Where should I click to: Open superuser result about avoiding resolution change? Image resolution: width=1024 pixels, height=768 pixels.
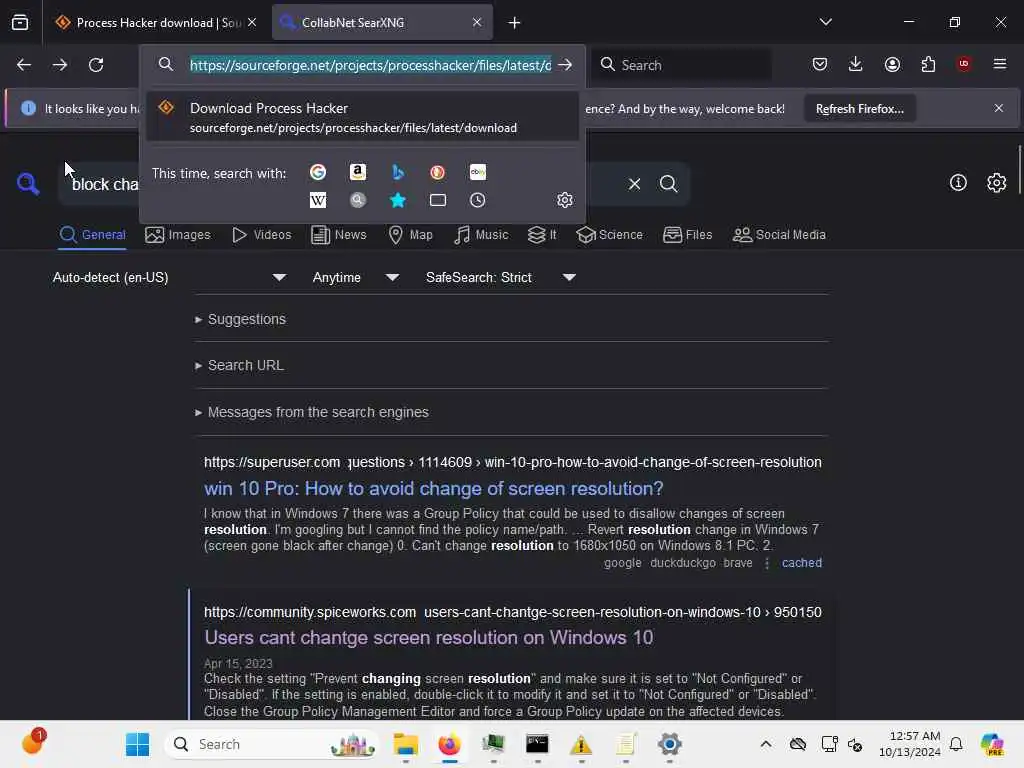(x=434, y=488)
